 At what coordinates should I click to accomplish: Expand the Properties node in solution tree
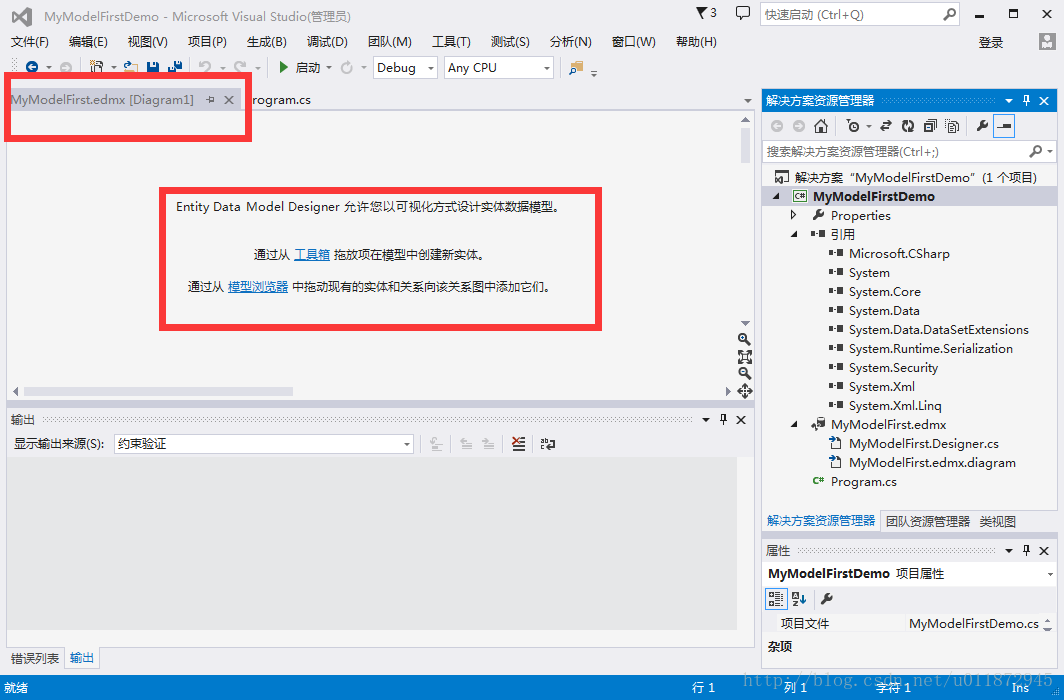(793, 215)
